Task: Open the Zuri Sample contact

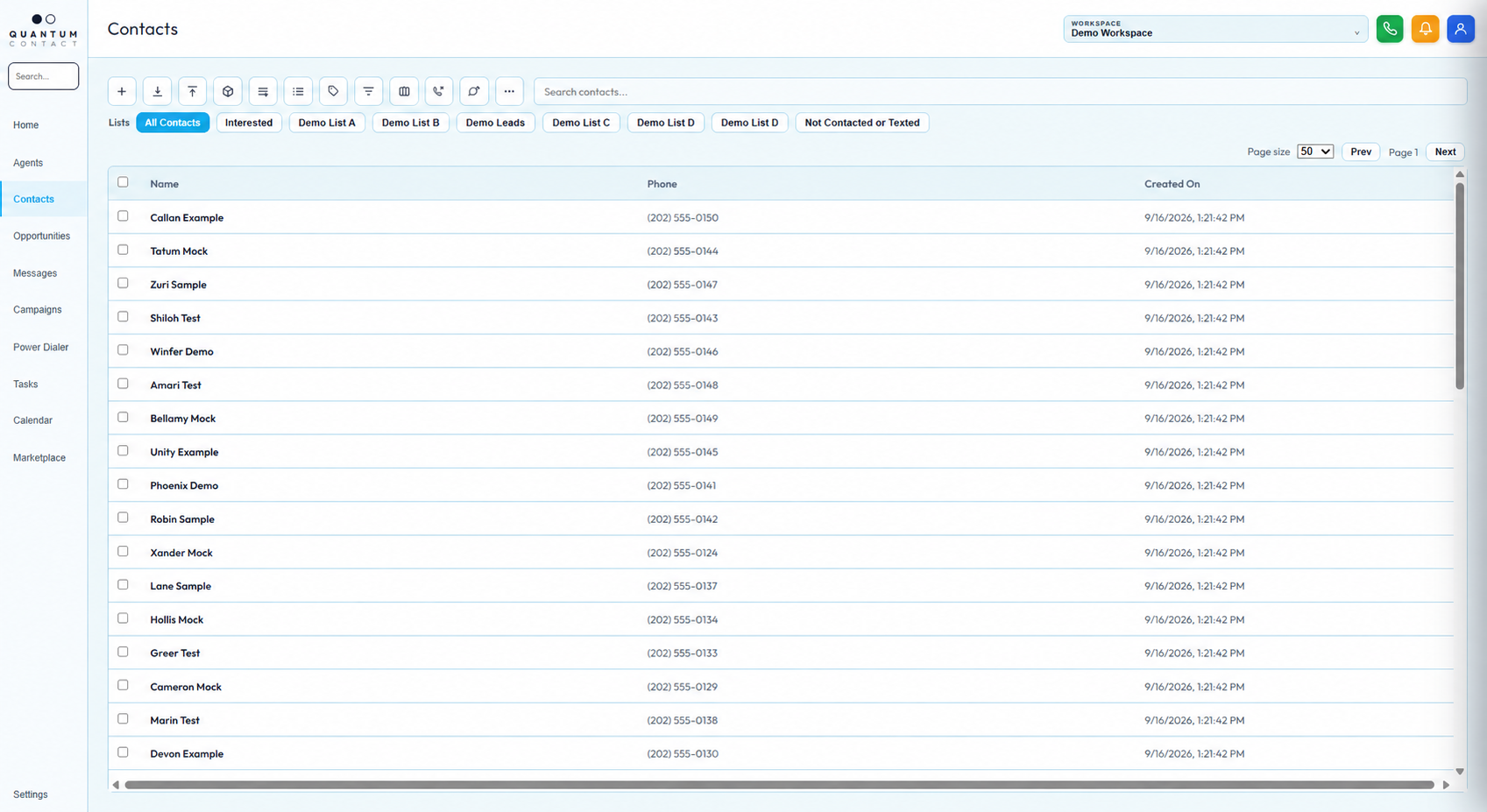Action: point(178,285)
